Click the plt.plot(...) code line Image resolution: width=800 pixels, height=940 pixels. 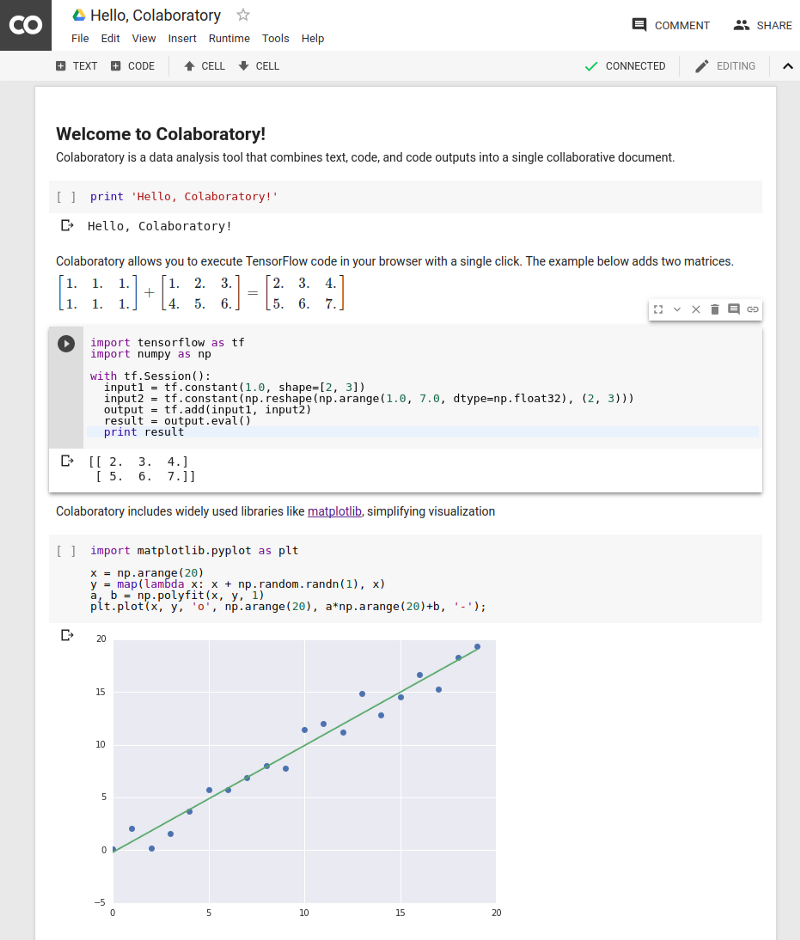tap(288, 607)
